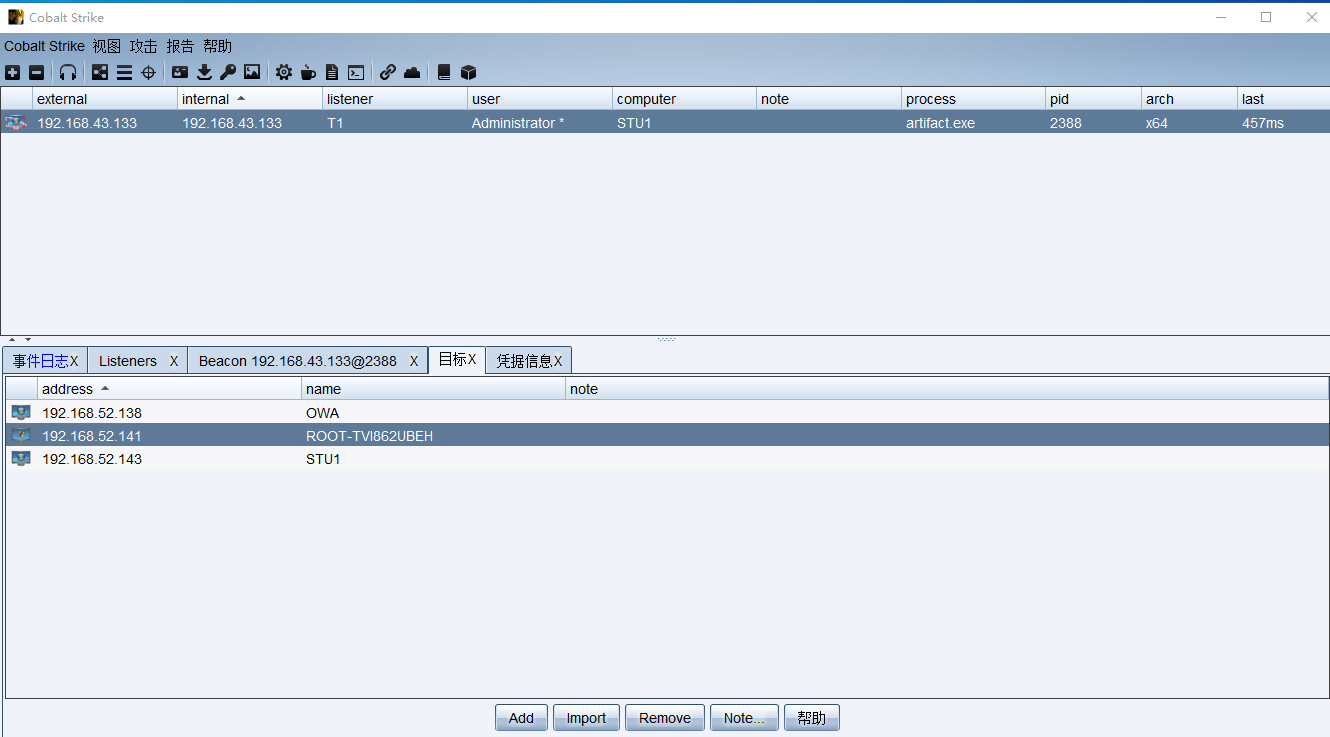Image resolution: width=1330 pixels, height=737 pixels.
Task: Click the 帮助 button below the targets table
Action: click(812, 718)
